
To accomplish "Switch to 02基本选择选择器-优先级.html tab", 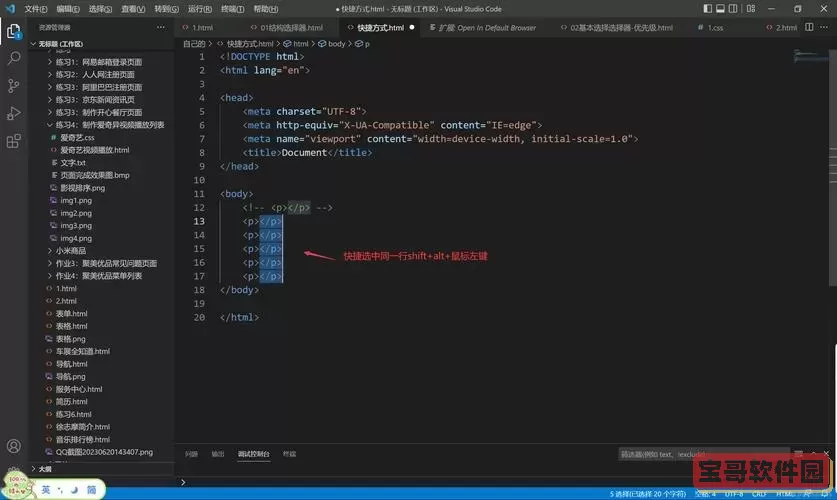I will coord(621,28).
